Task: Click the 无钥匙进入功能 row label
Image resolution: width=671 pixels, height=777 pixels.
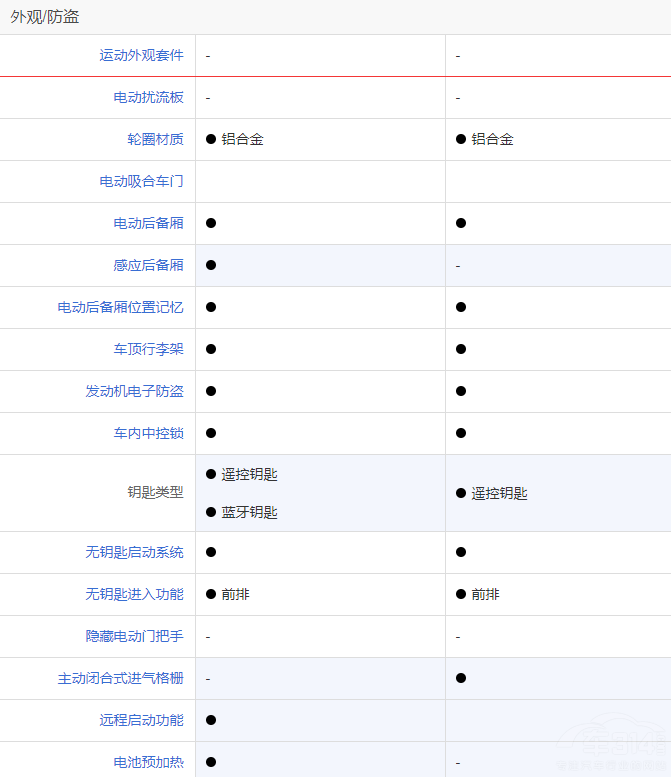Action: (134, 595)
